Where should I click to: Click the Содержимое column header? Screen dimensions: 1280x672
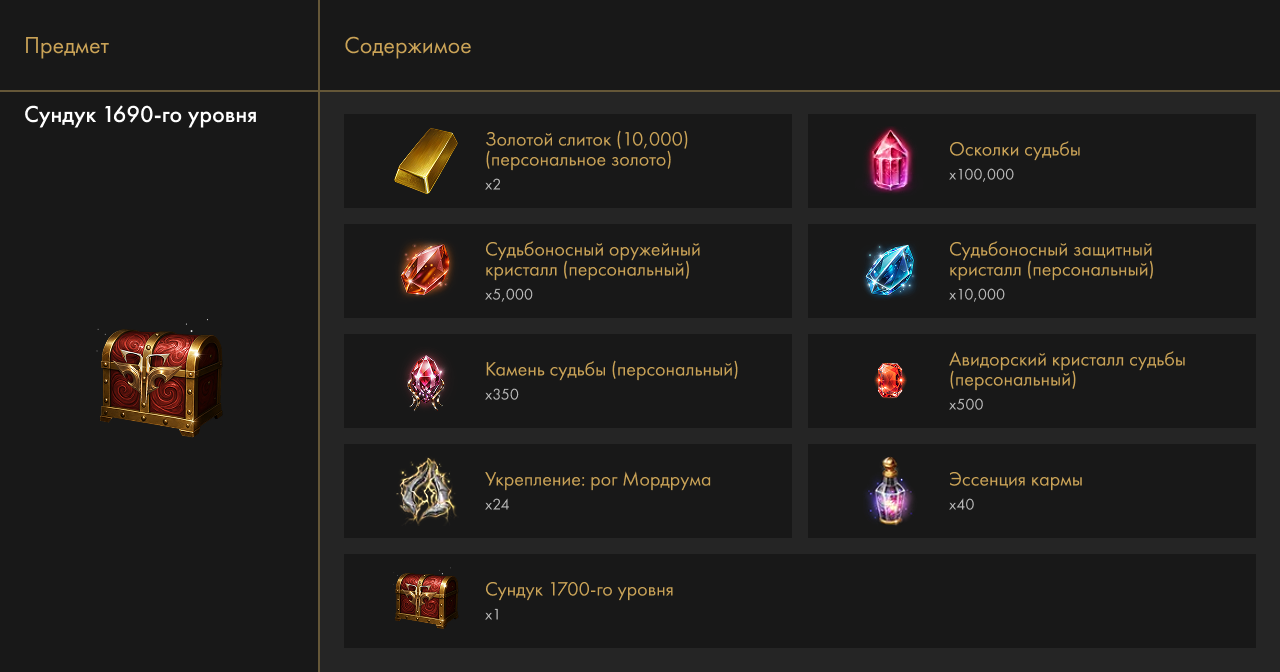point(408,46)
